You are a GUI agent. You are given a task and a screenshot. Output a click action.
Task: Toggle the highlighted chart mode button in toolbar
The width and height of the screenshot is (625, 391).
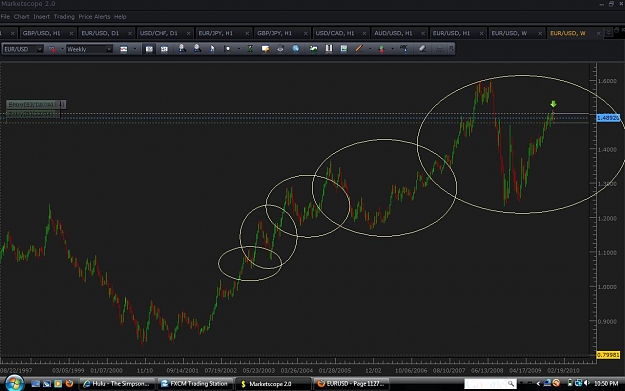(x=149, y=49)
